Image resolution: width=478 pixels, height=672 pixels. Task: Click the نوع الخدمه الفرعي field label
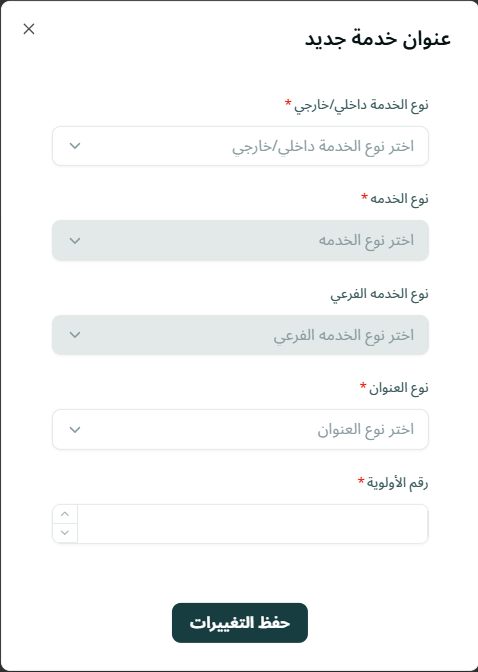click(x=379, y=294)
